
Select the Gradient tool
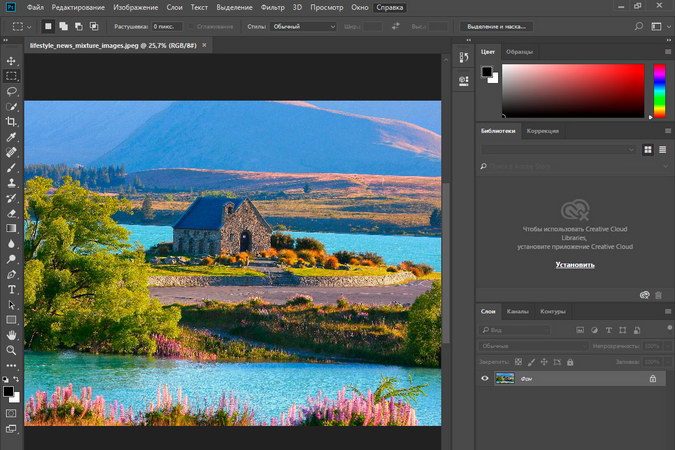click(x=11, y=228)
